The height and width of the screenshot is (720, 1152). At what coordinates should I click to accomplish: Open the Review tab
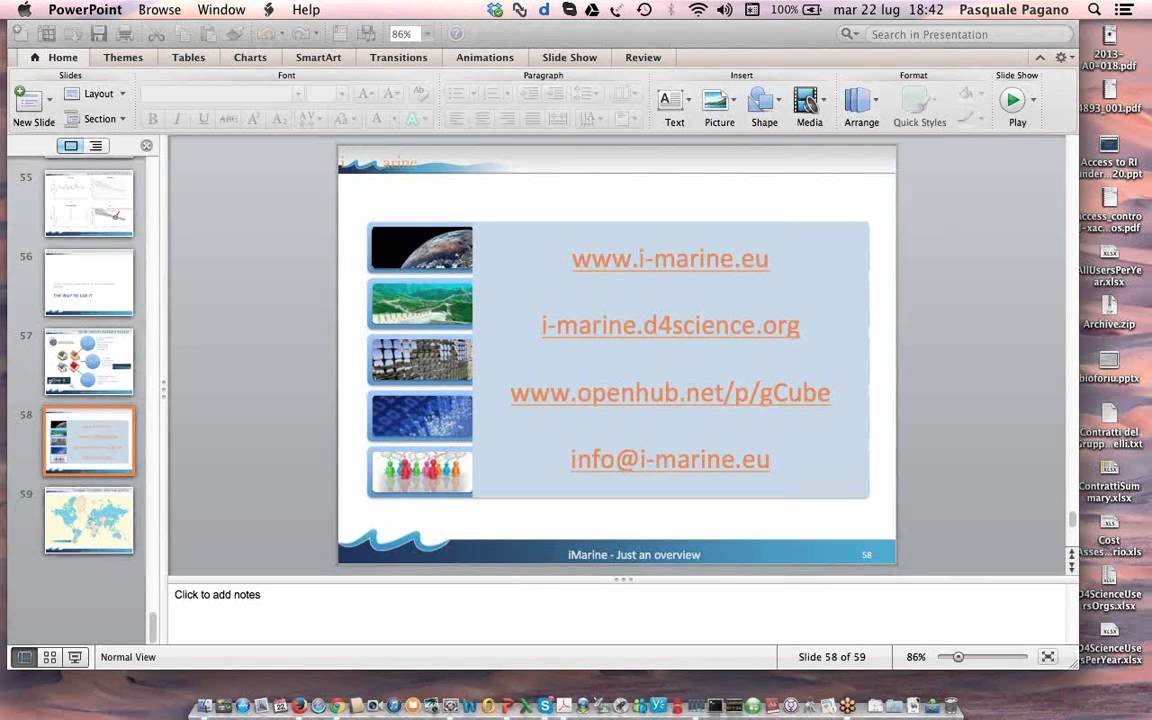643,57
